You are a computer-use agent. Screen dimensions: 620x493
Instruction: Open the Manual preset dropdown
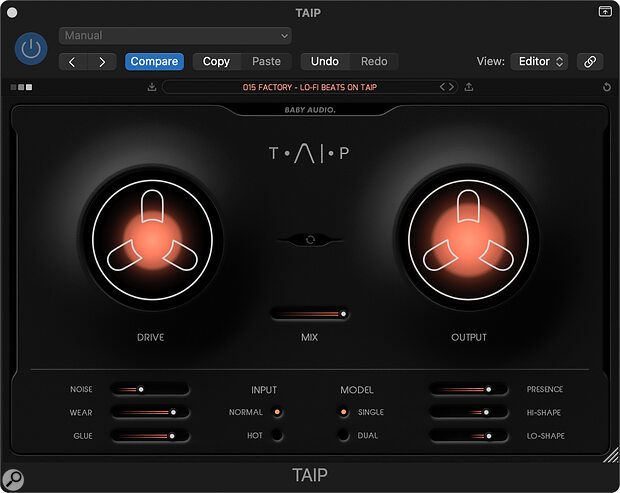[175, 36]
